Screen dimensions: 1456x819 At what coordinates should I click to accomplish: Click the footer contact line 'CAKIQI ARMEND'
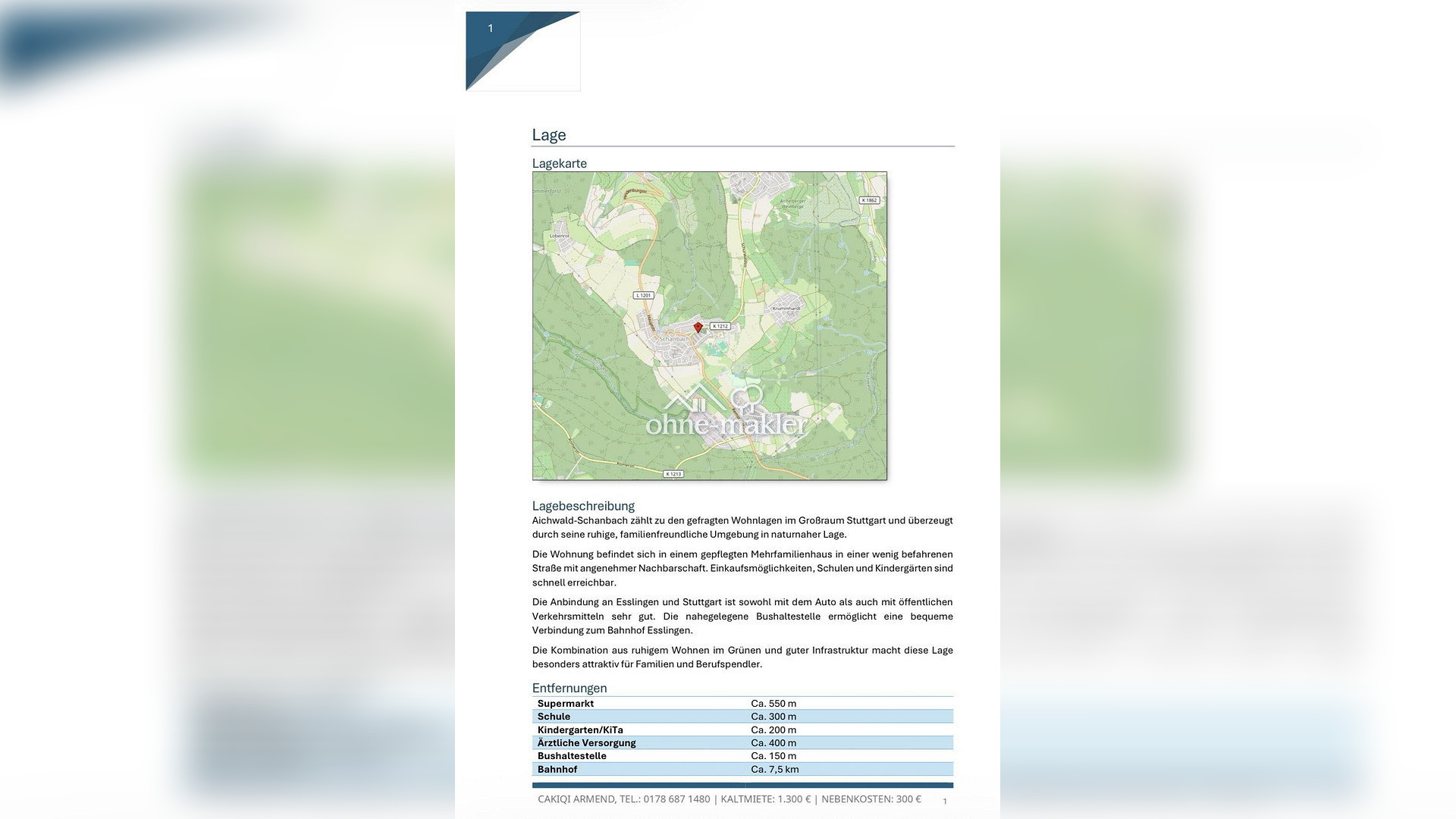(x=730, y=799)
